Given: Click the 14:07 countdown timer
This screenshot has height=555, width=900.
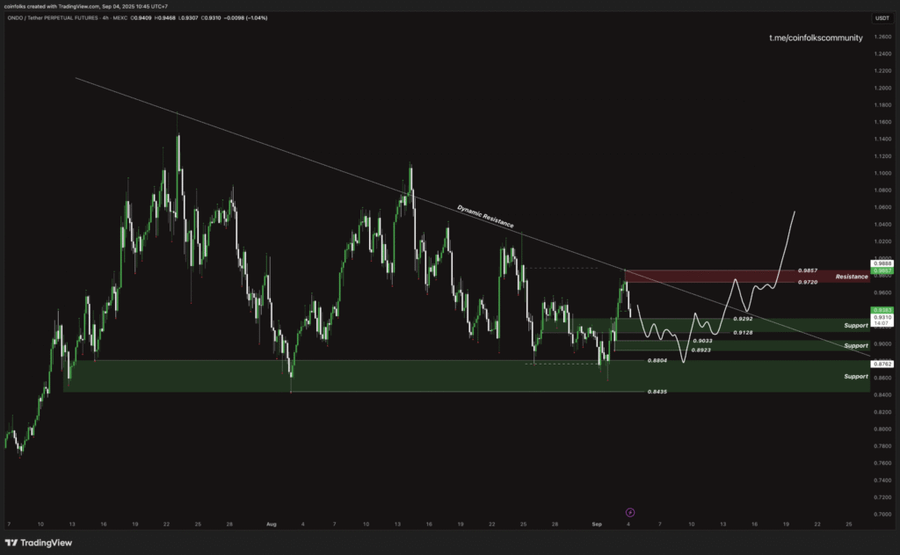Looking at the screenshot, I should [882, 324].
